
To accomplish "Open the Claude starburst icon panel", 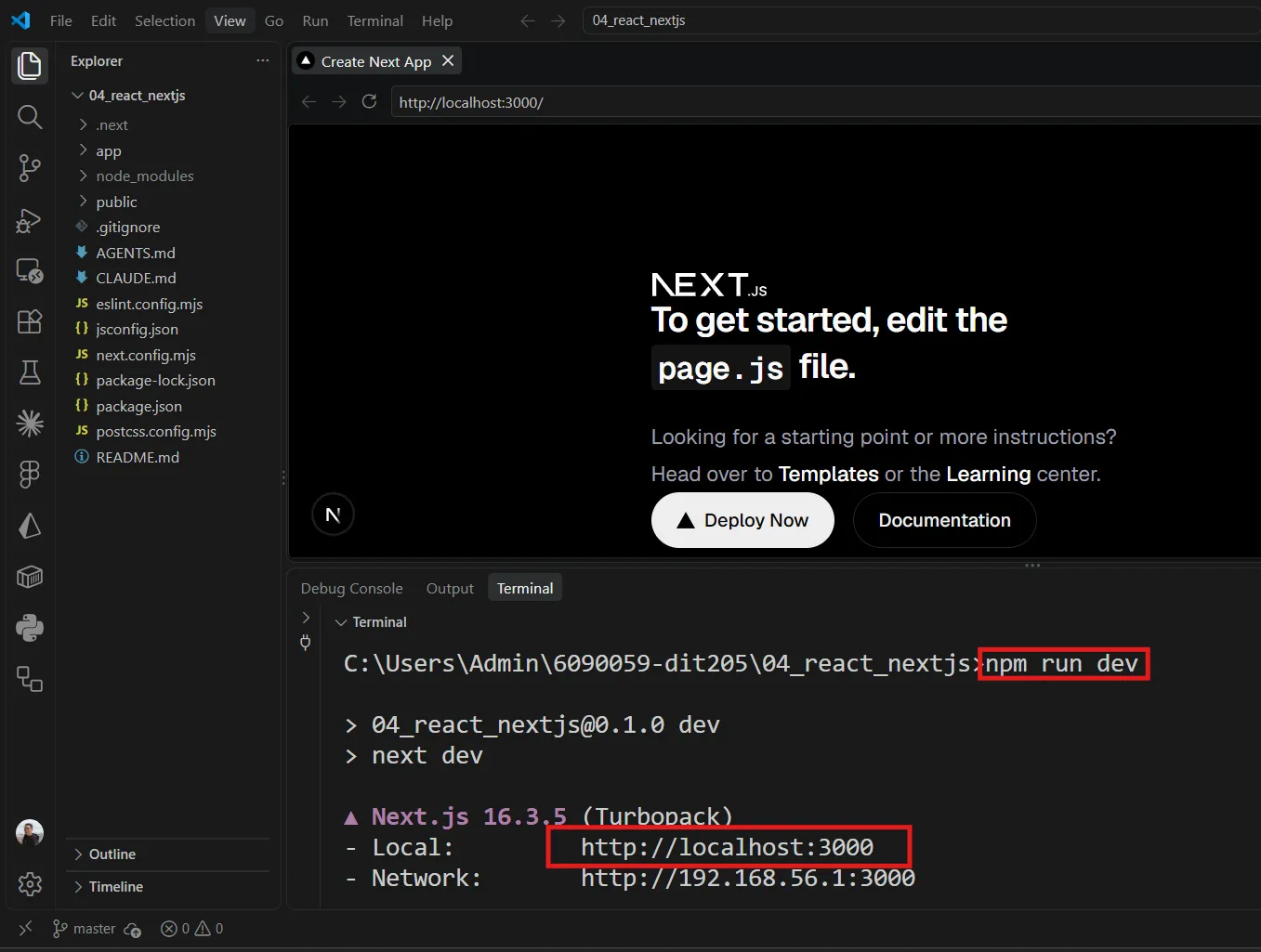I will pyautogui.click(x=30, y=424).
